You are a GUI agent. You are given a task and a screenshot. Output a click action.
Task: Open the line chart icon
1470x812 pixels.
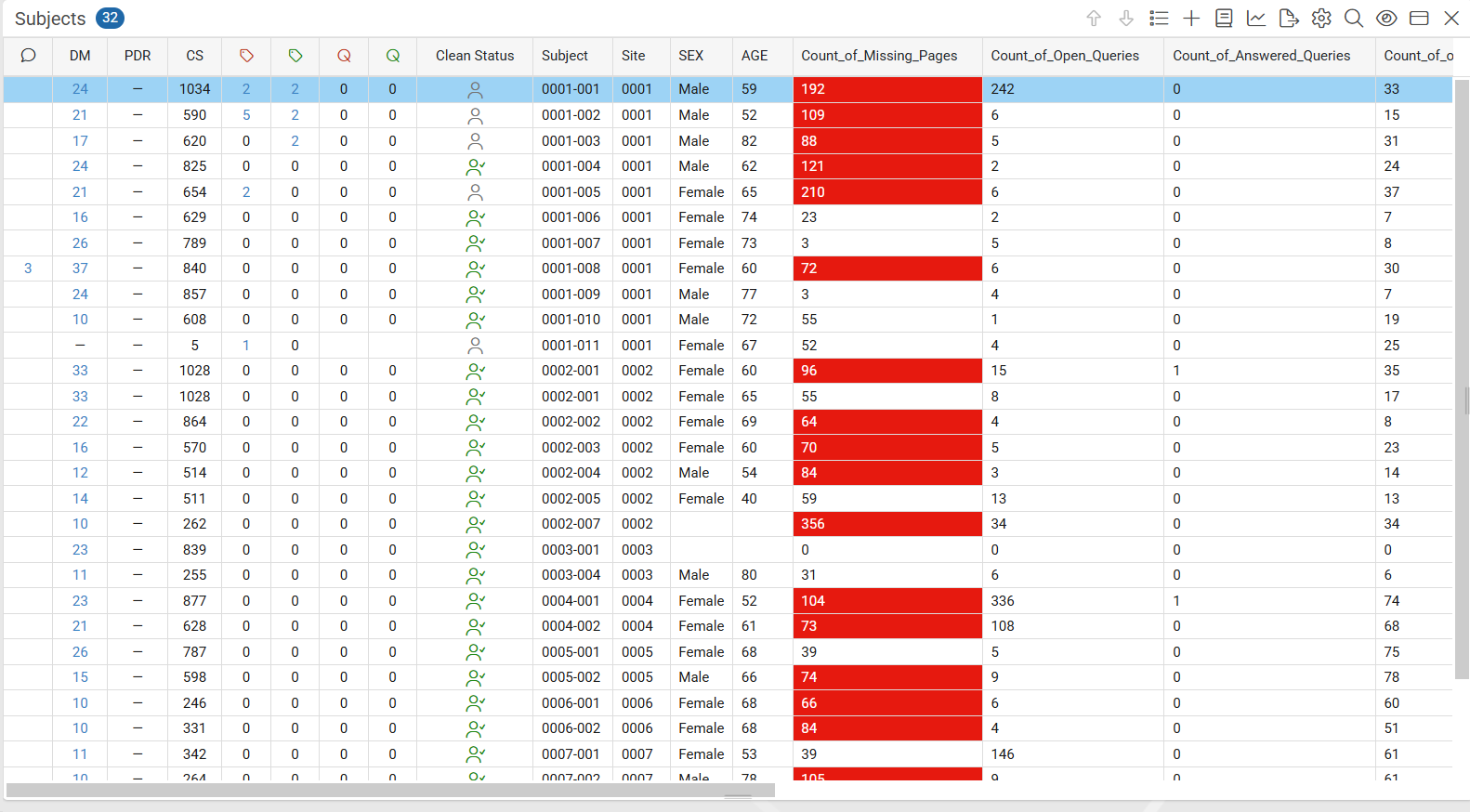[x=1256, y=18]
